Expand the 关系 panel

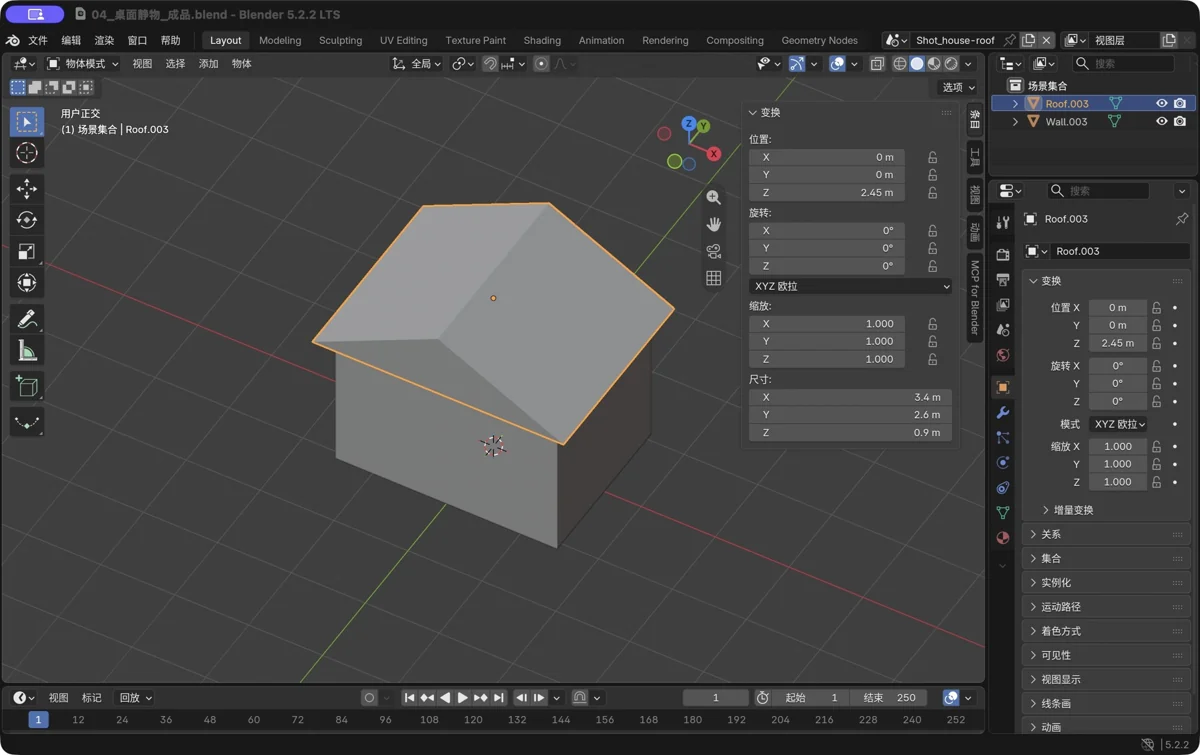click(x=1106, y=534)
